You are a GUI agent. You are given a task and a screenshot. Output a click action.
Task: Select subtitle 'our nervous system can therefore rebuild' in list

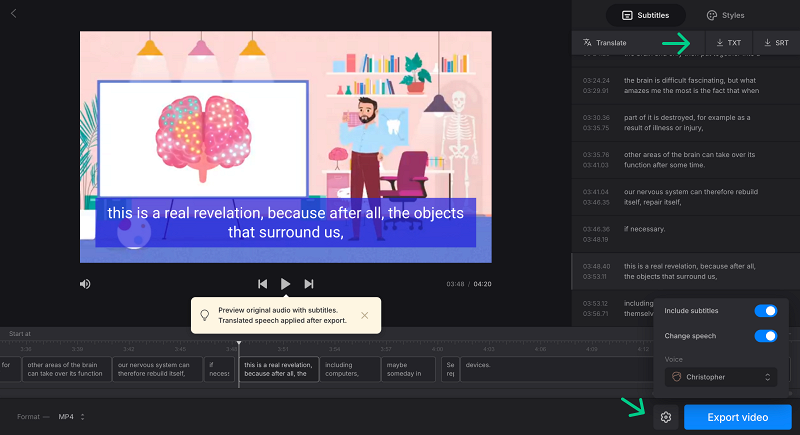point(686,197)
